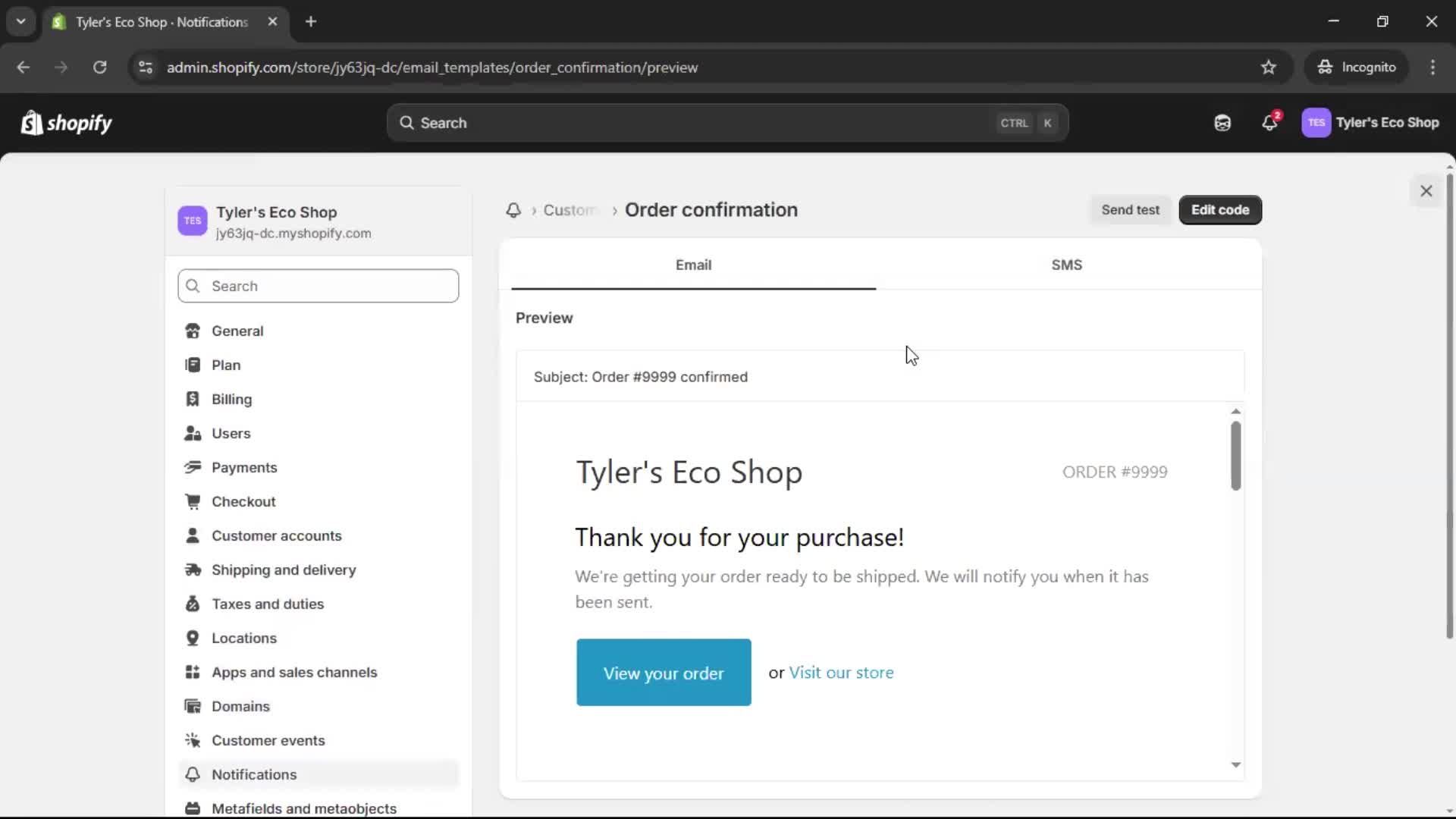Click the Send test button
The width and height of the screenshot is (1456, 819).
coord(1130,210)
